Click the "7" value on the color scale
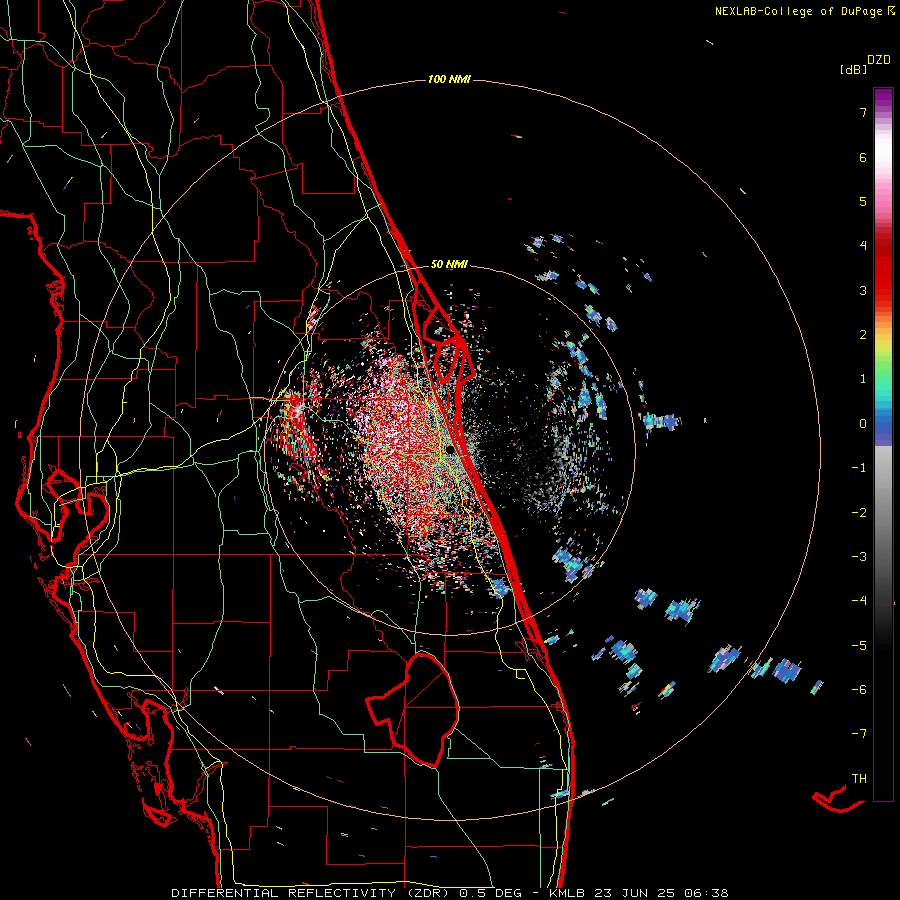The image size is (900, 900). click(x=863, y=112)
